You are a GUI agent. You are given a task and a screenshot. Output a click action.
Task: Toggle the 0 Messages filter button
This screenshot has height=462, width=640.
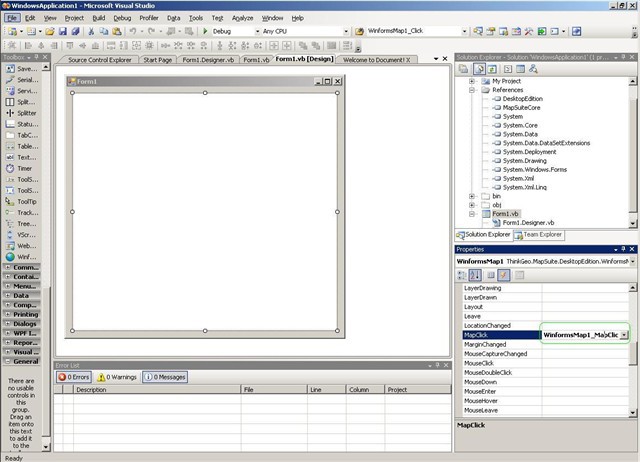163,377
